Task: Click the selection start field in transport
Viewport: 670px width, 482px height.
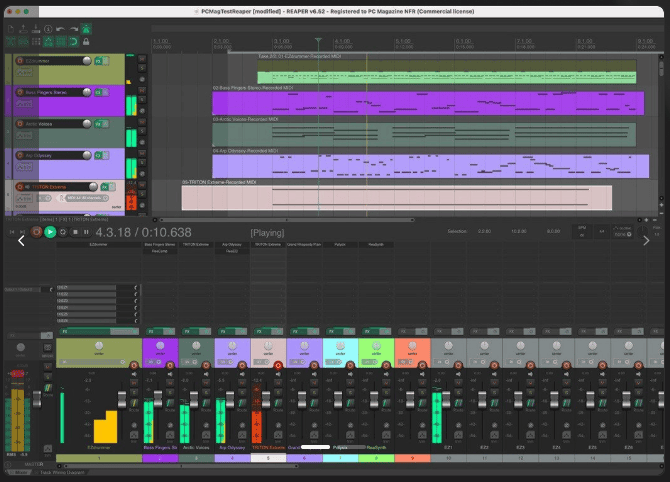Action: (484, 231)
